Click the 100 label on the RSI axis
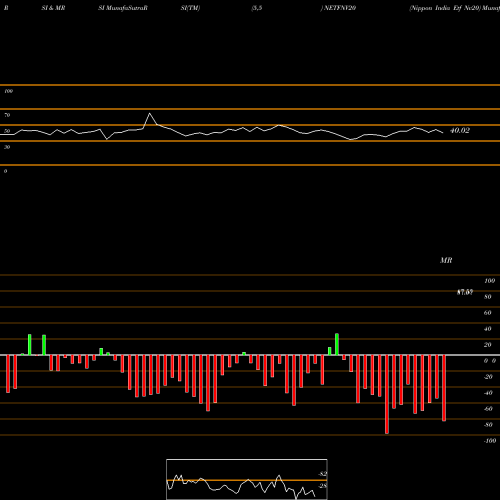This screenshot has height=500, width=500. click(x=8, y=91)
